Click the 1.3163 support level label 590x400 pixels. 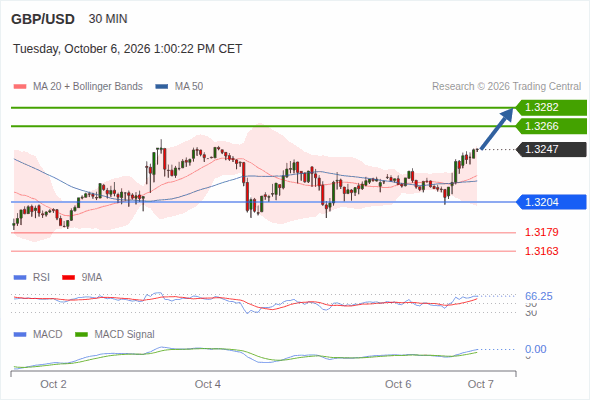[x=541, y=251]
